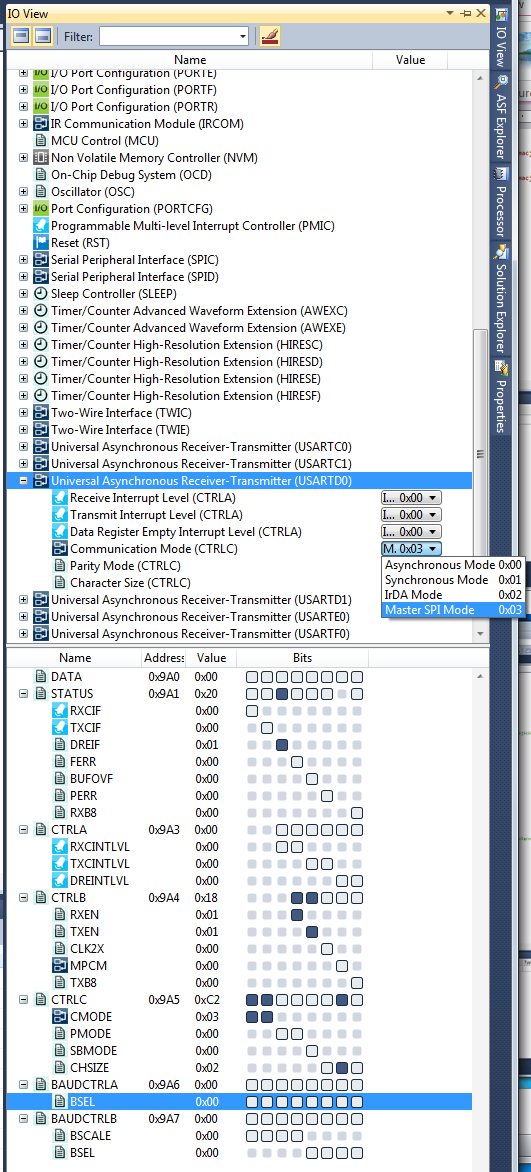
Task: Click the Value column header in peripherals list
Action: point(410,60)
